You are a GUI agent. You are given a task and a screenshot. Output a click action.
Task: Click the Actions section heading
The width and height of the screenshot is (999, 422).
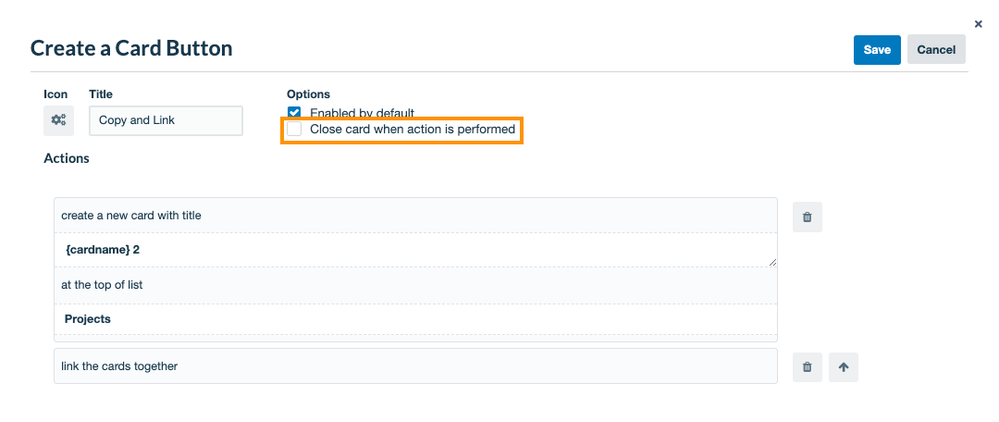click(x=66, y=158)
